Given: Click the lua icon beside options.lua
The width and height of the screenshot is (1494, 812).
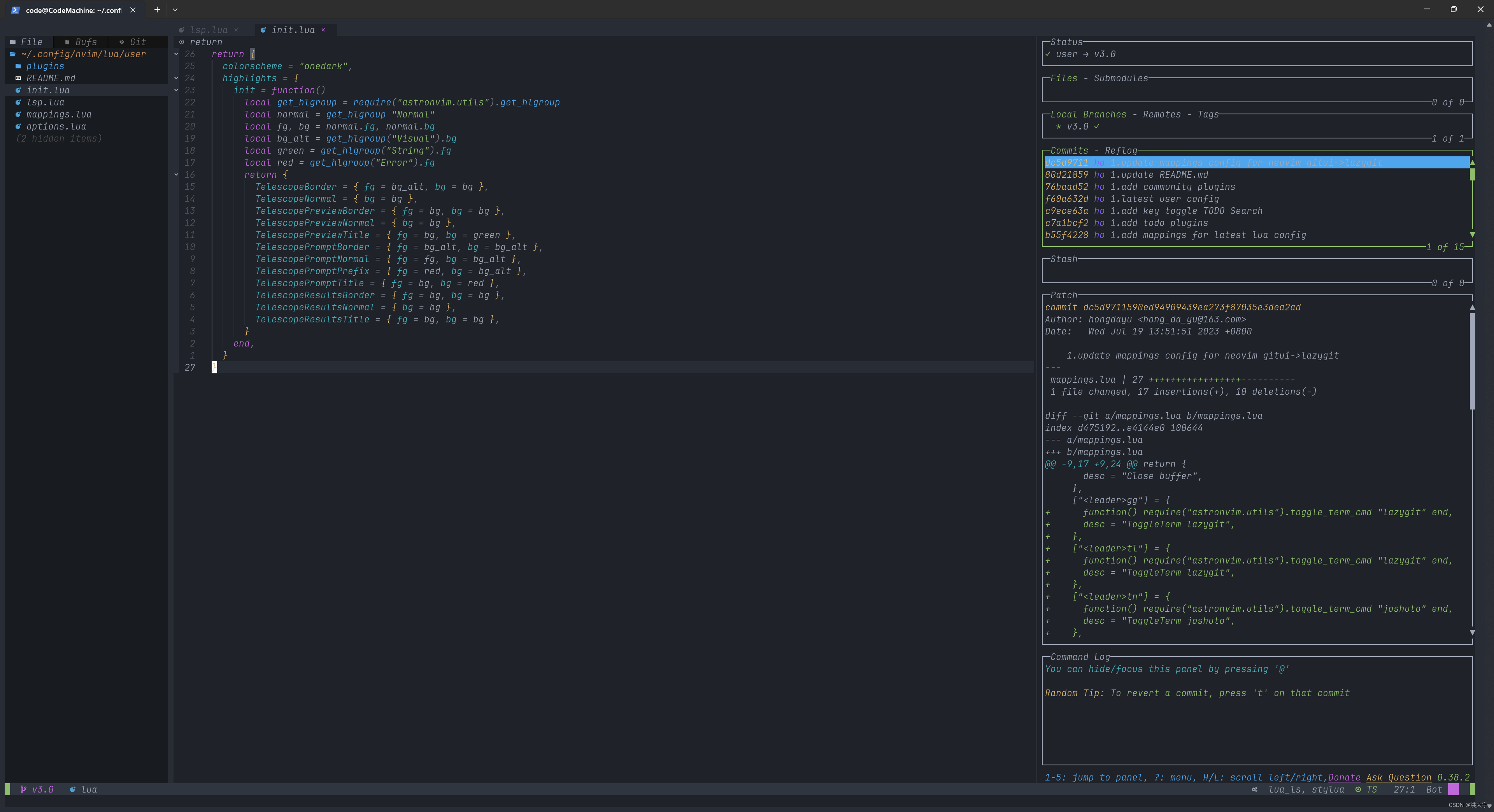Looking at the screenshot, I should 18,126.
